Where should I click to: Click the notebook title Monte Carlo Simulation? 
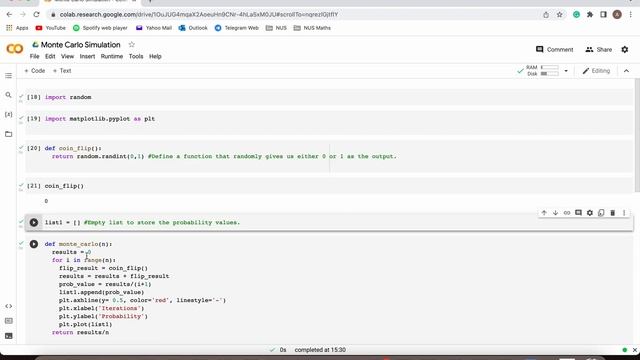[80, 44]
